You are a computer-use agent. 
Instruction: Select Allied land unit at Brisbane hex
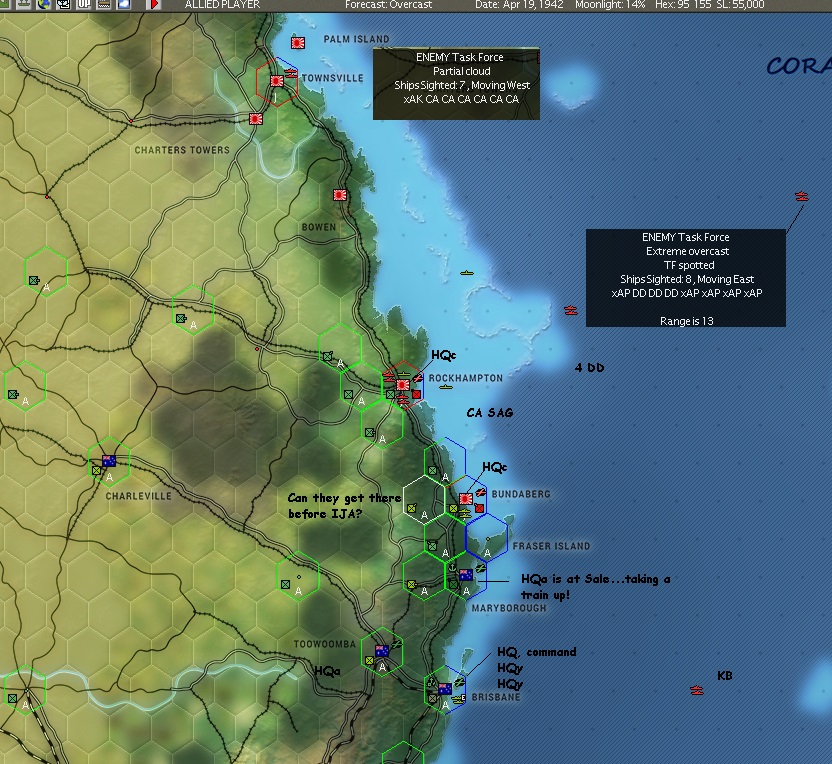[x=432, y=699]
